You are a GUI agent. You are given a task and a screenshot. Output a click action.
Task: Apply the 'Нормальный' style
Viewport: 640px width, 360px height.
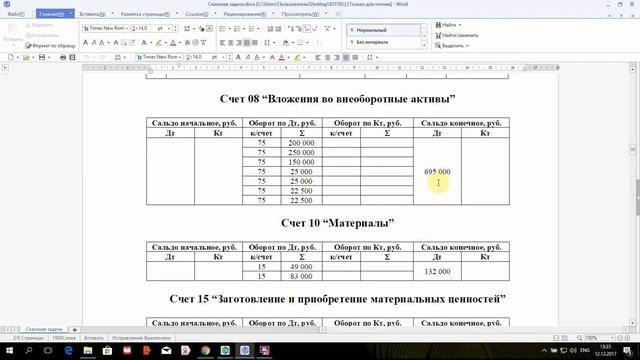click(x=384, y=30)
